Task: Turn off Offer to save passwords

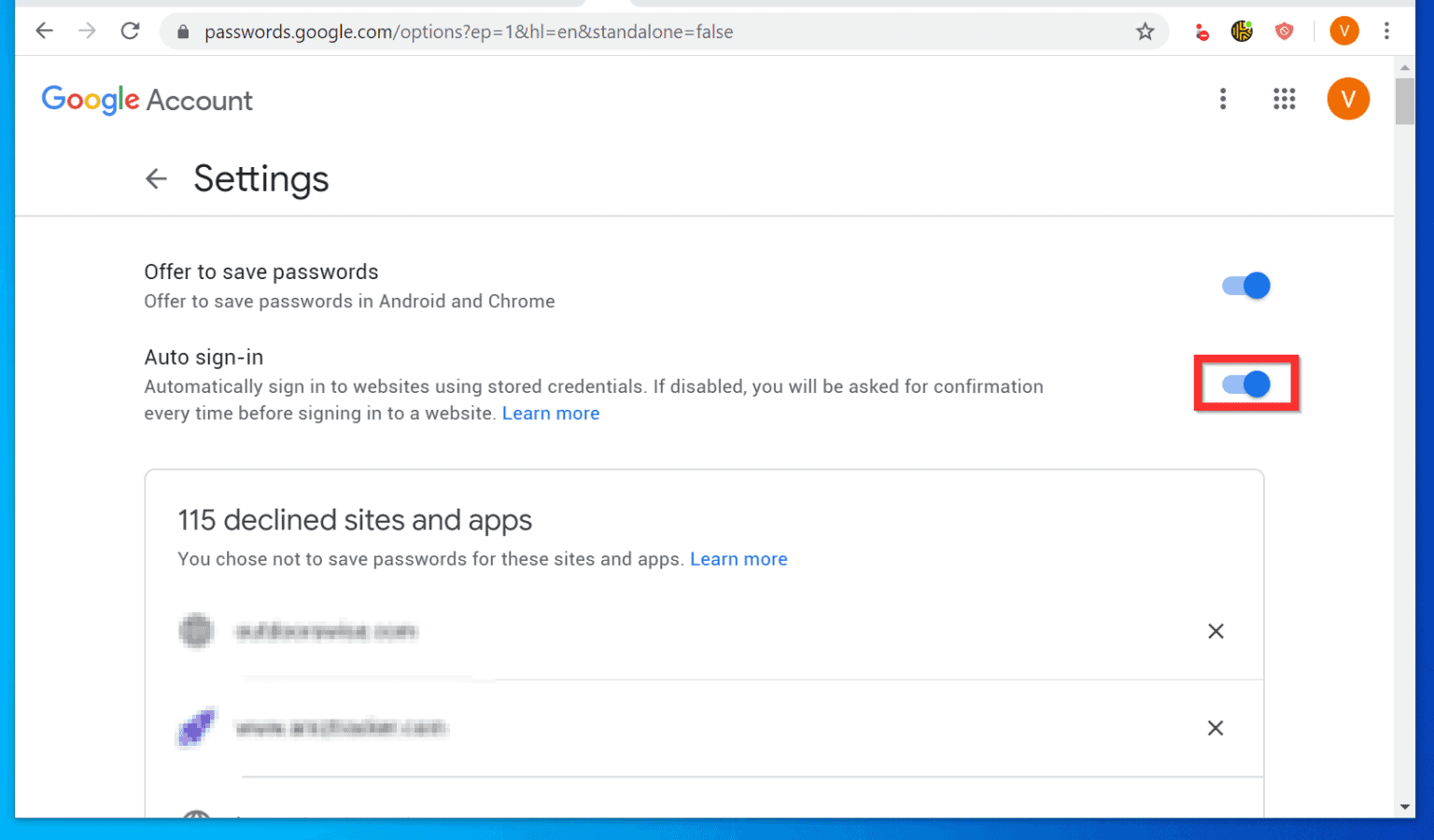Action: [1245, 286]
